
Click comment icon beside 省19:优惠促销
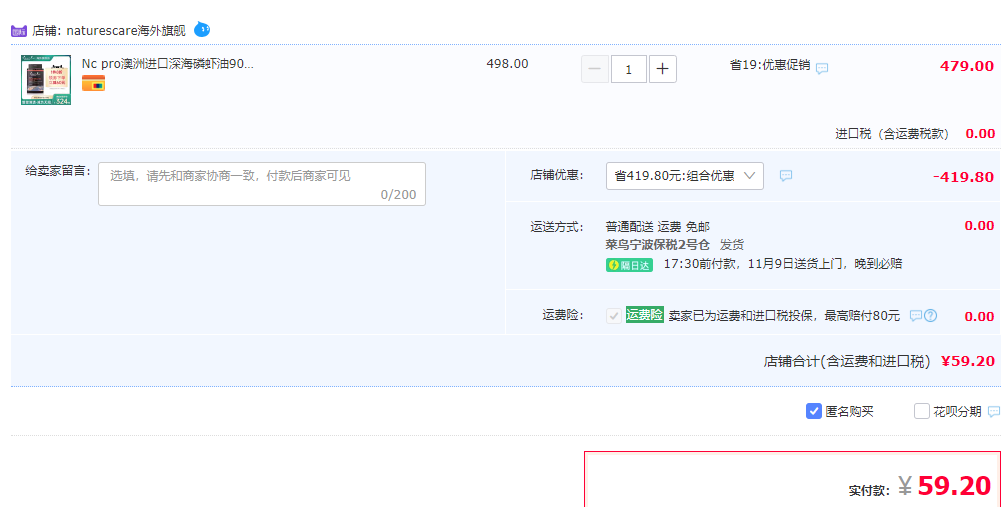pos(822,68)
